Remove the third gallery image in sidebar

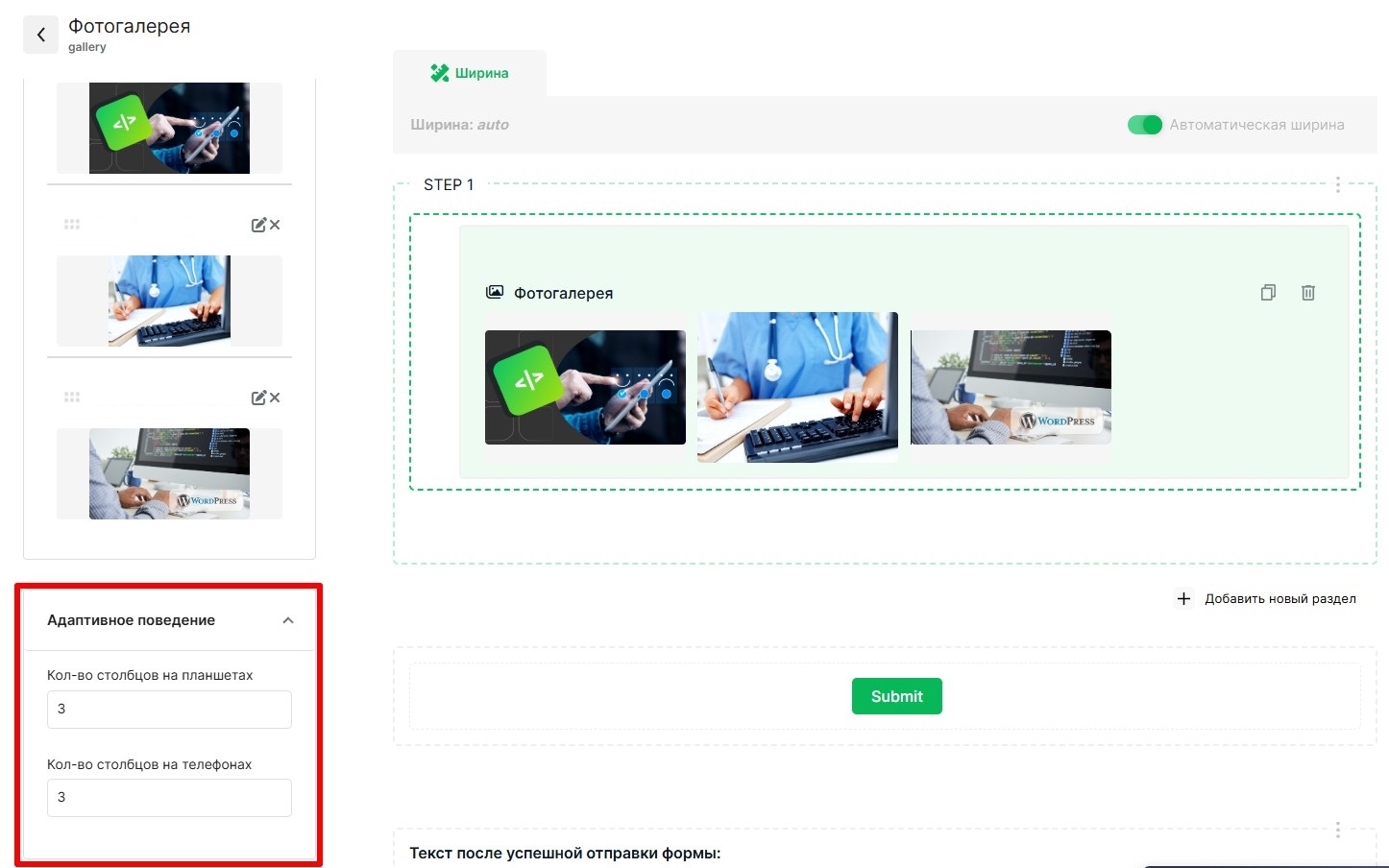click(275, 398)
